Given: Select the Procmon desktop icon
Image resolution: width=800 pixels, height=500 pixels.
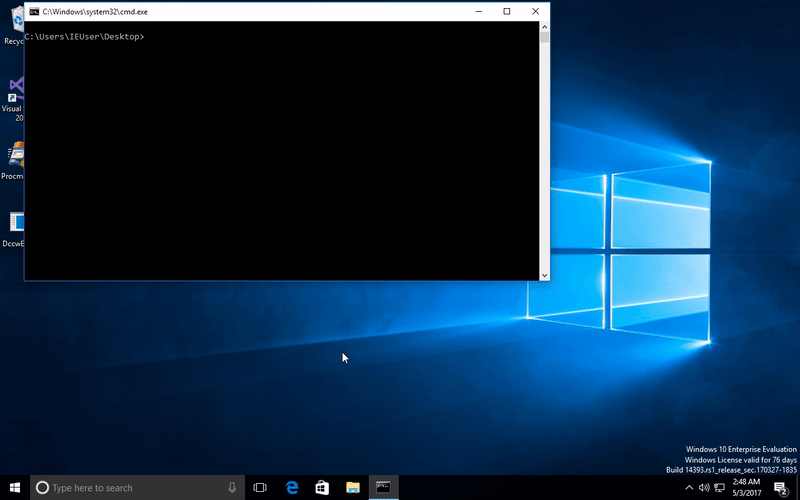Looking at the screenshot, I should tap(14, 161).
